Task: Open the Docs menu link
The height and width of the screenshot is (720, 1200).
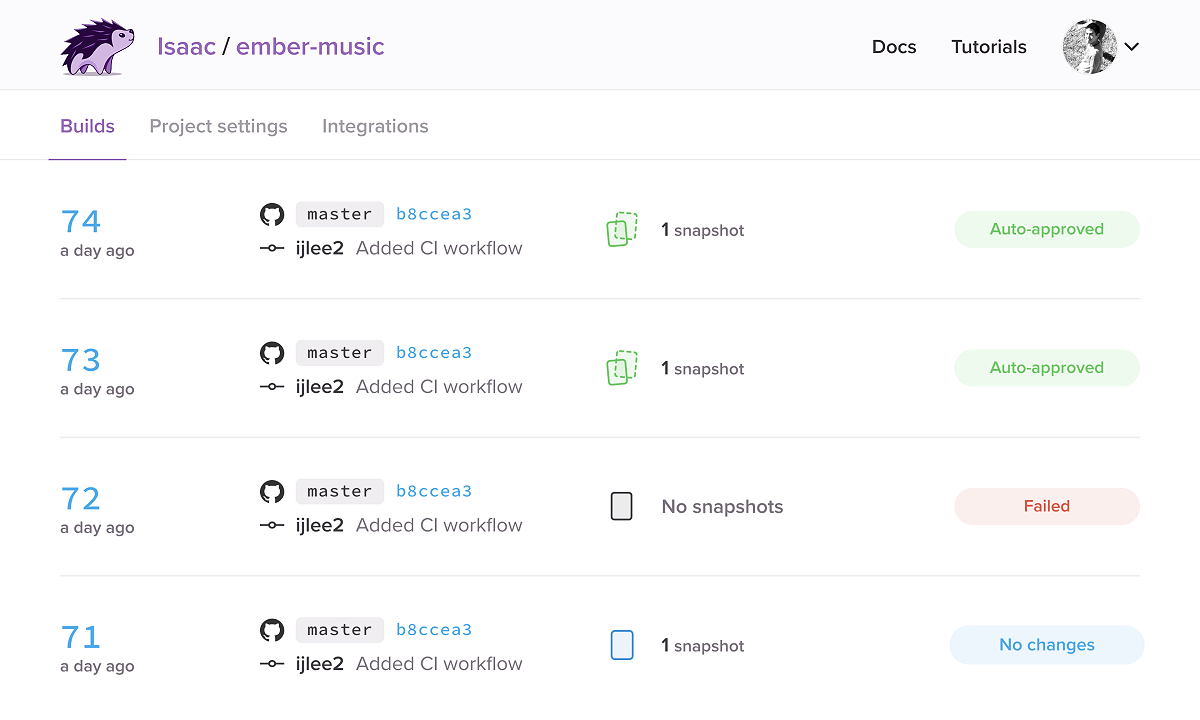Action: (x=894, y=47)
